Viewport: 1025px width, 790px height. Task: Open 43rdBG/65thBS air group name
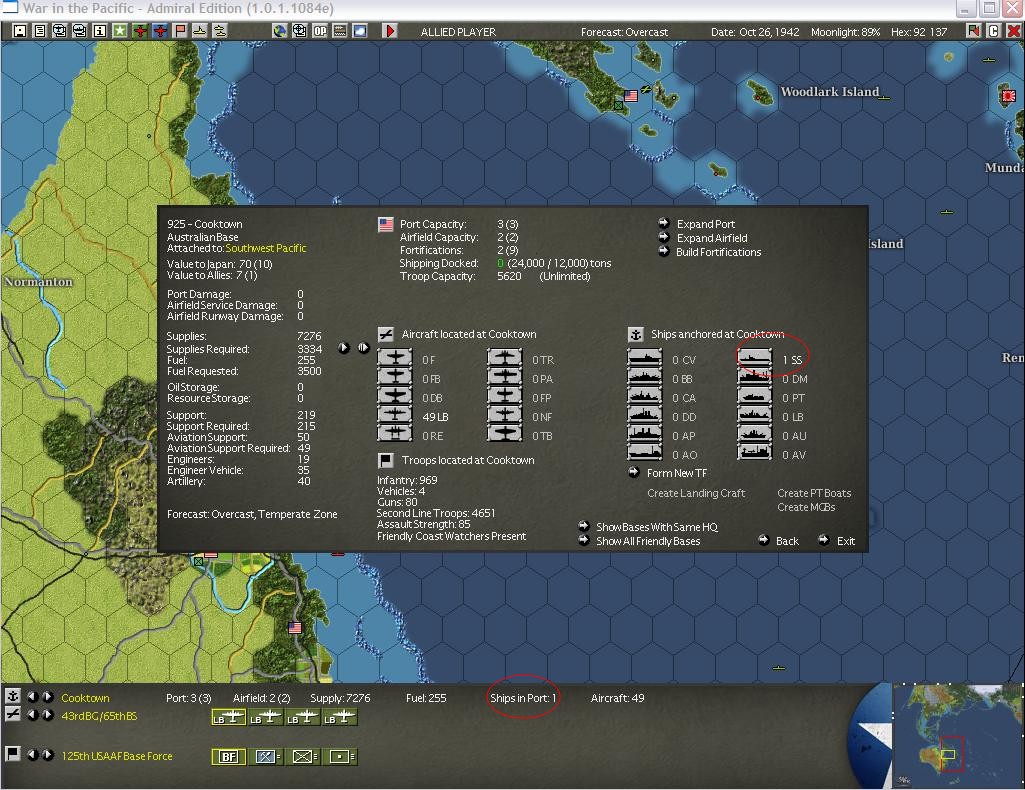point(99,716)
